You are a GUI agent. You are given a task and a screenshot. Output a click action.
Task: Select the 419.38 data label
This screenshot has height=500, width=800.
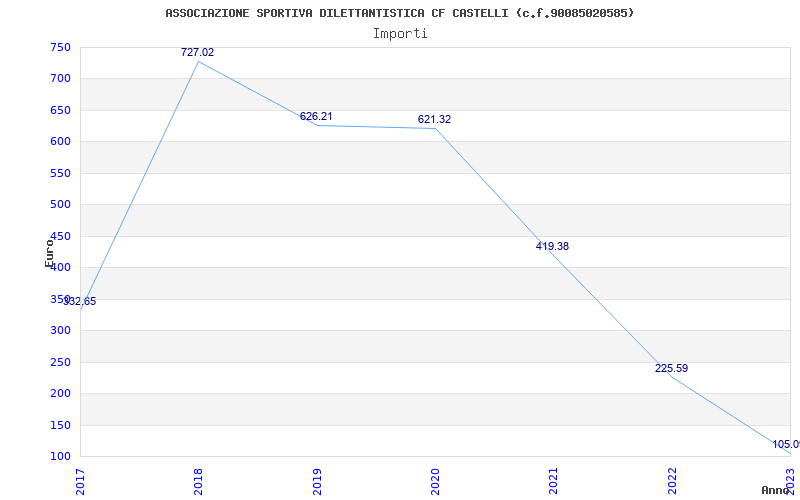(552, 246)
